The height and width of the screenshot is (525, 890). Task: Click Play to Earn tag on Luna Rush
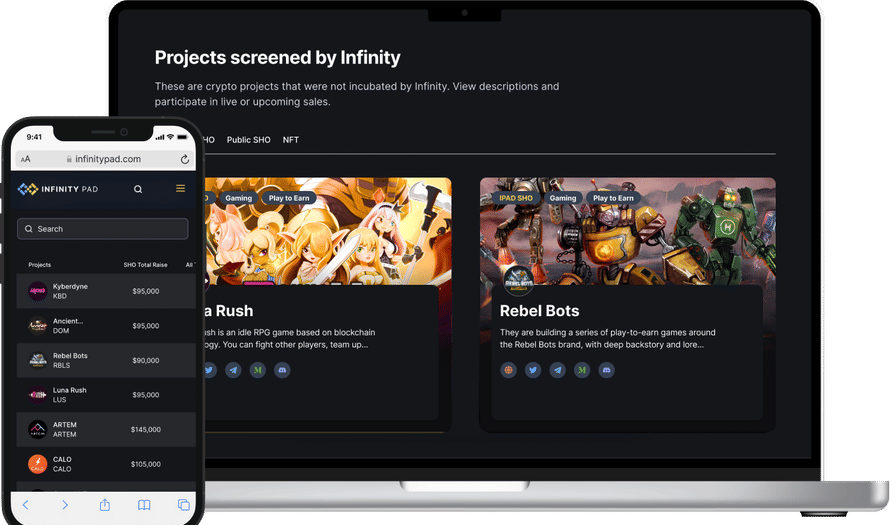pos(289,198)
